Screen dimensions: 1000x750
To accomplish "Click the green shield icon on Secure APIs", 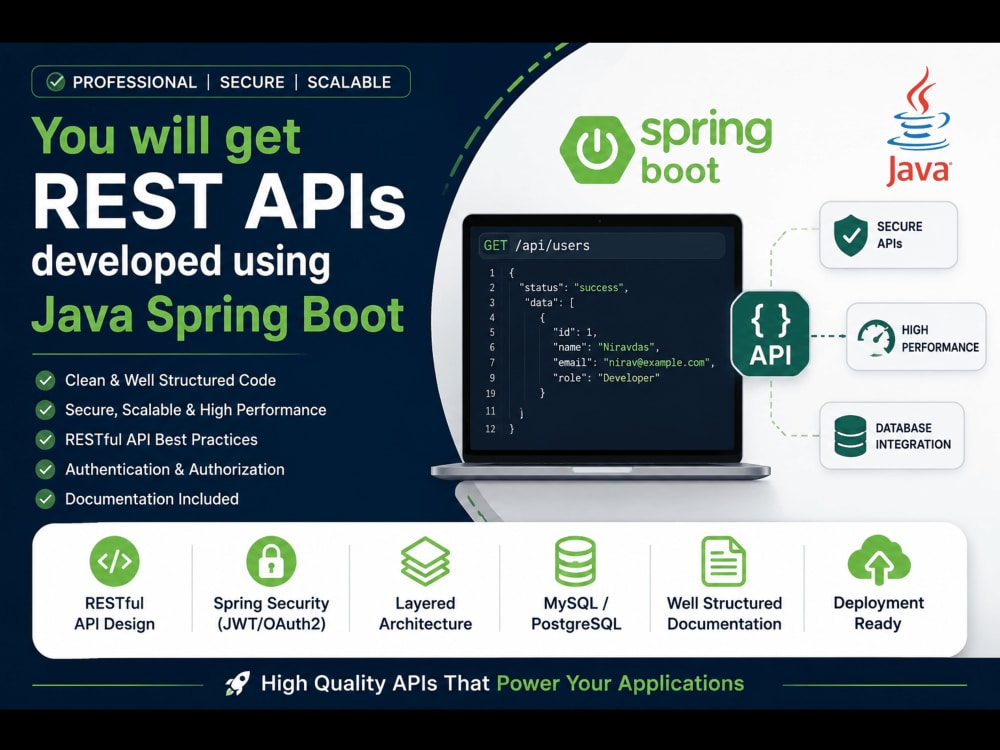I will pos(851,235).
